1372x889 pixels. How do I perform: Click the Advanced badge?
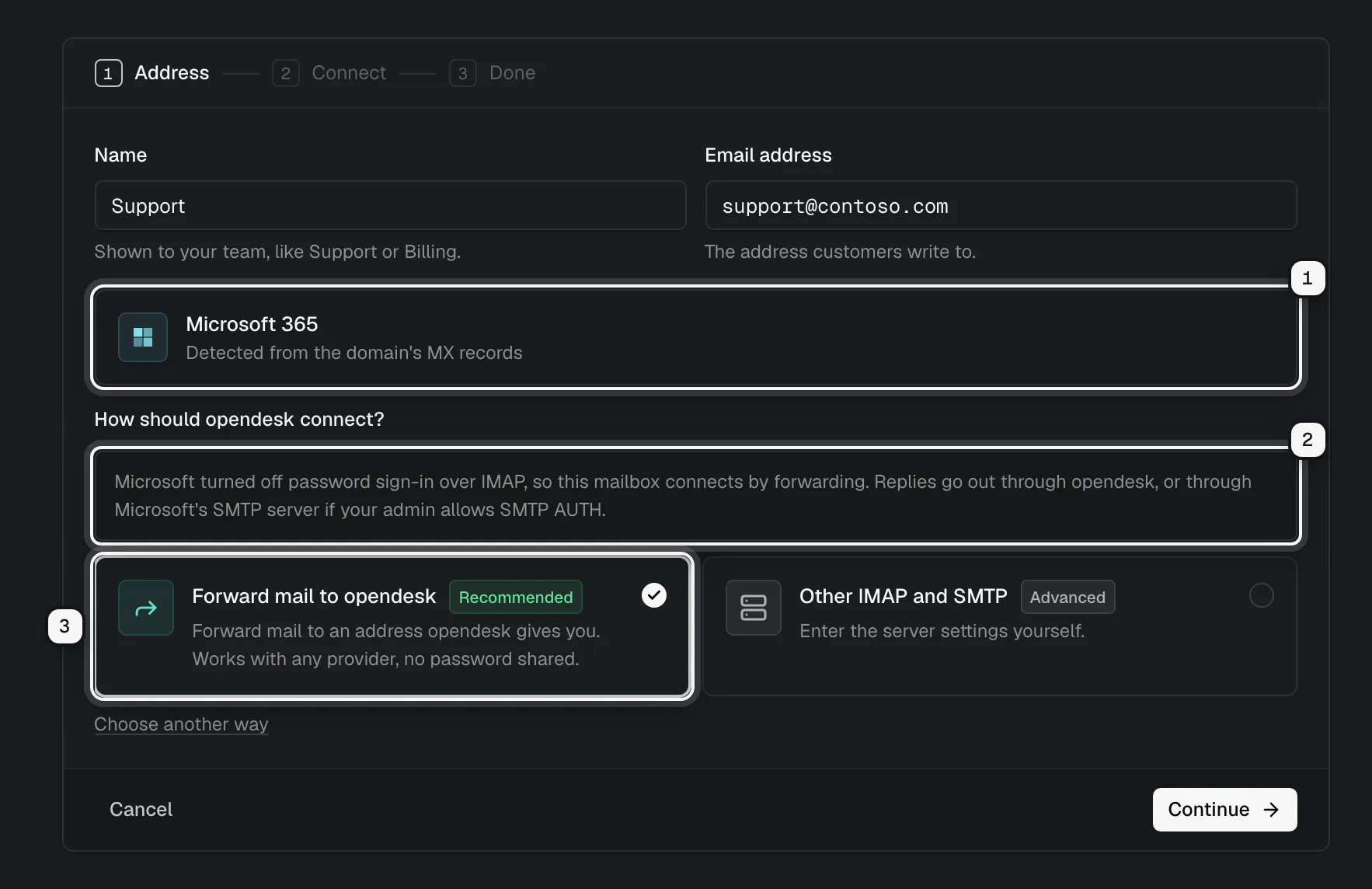[1067, 597]
